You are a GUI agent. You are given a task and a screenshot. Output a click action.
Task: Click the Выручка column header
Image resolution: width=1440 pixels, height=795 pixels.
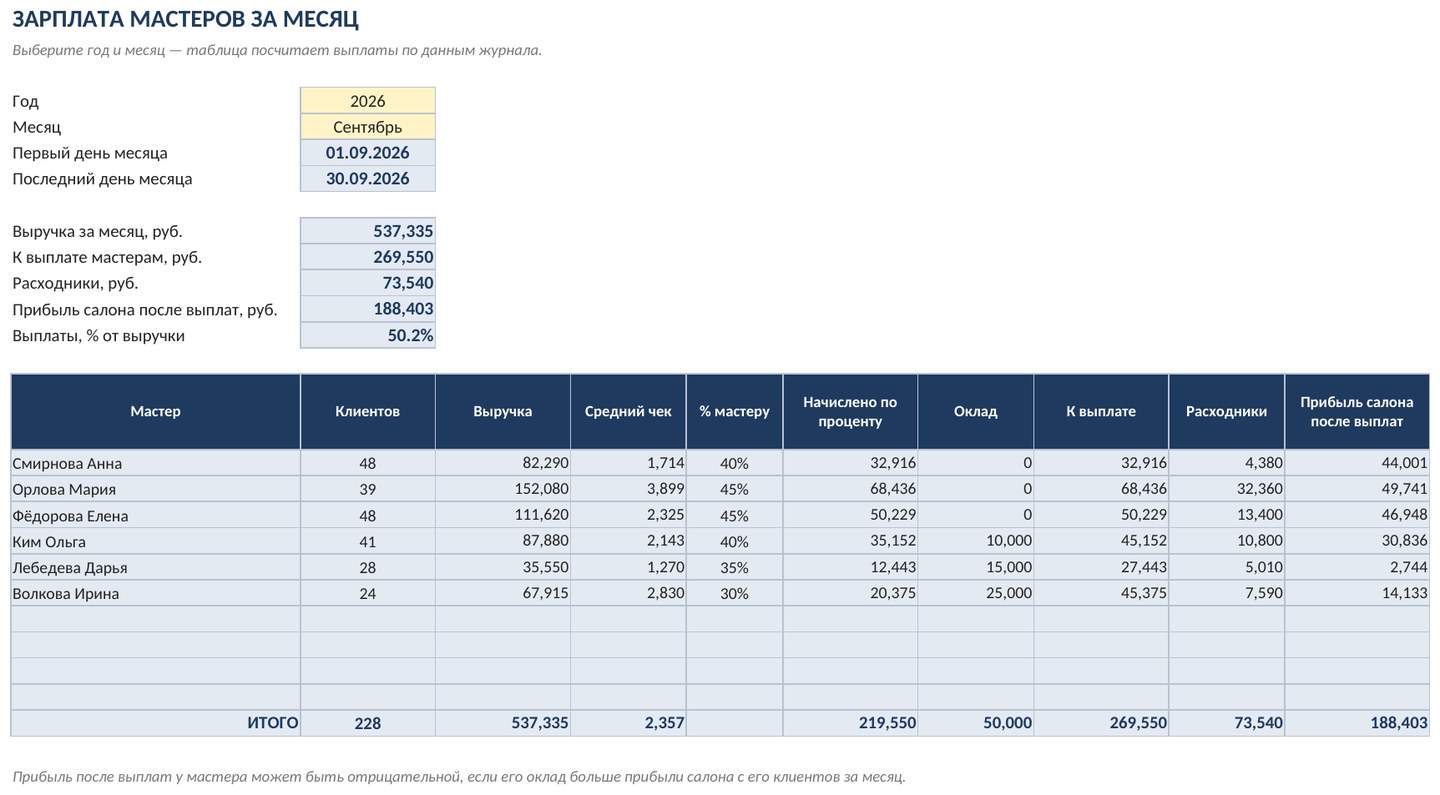(503, 412)
